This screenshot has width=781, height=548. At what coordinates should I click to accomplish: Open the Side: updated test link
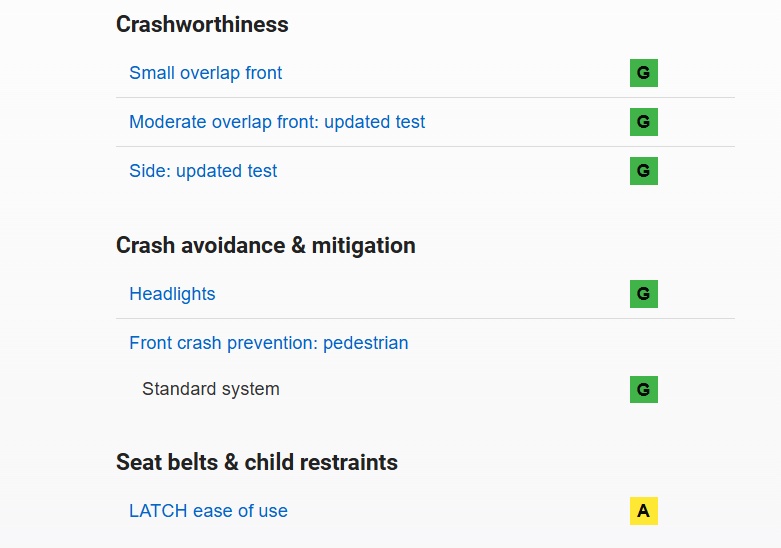point(203,171)
